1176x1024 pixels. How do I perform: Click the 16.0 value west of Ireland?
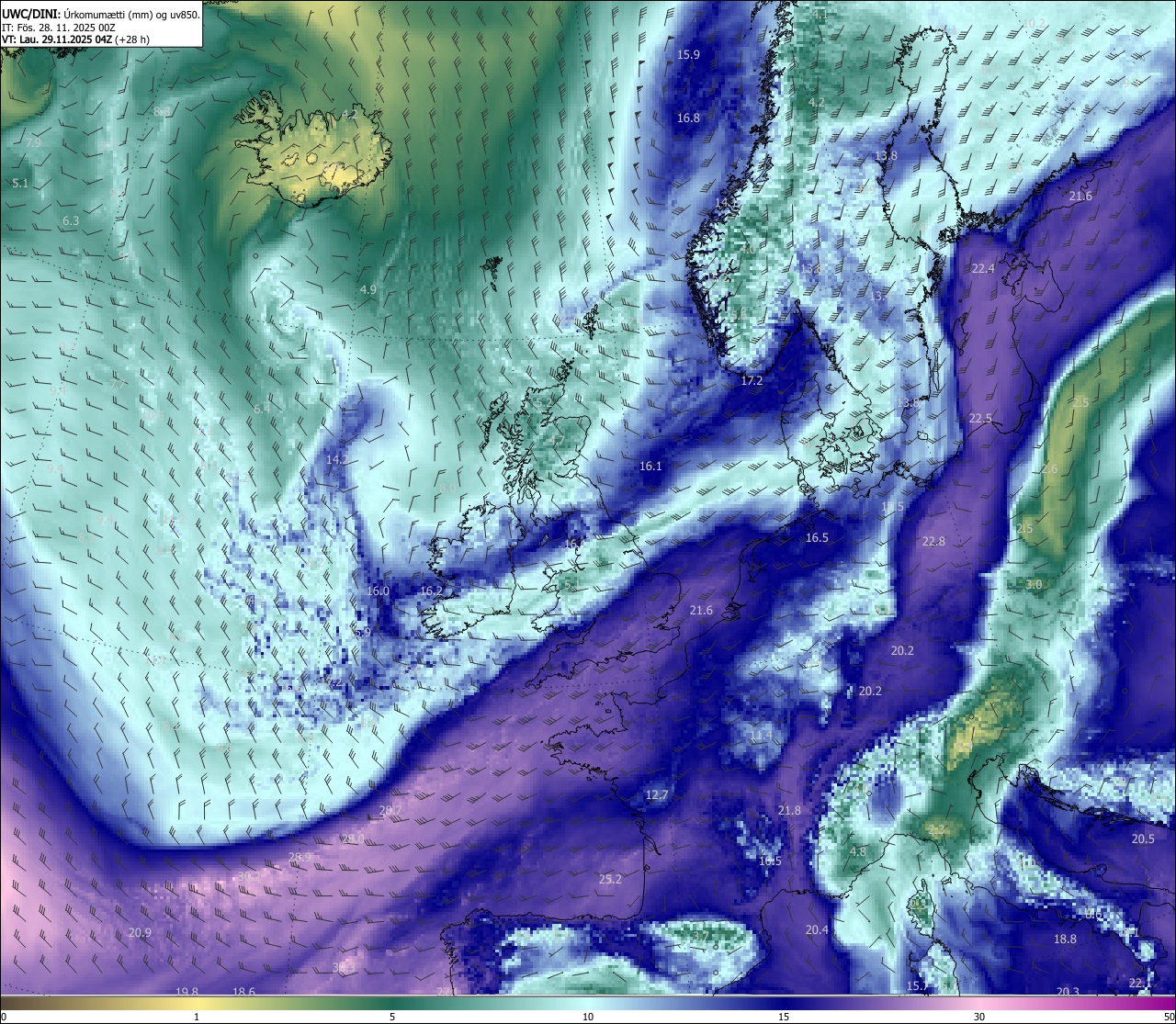[378, 591]
